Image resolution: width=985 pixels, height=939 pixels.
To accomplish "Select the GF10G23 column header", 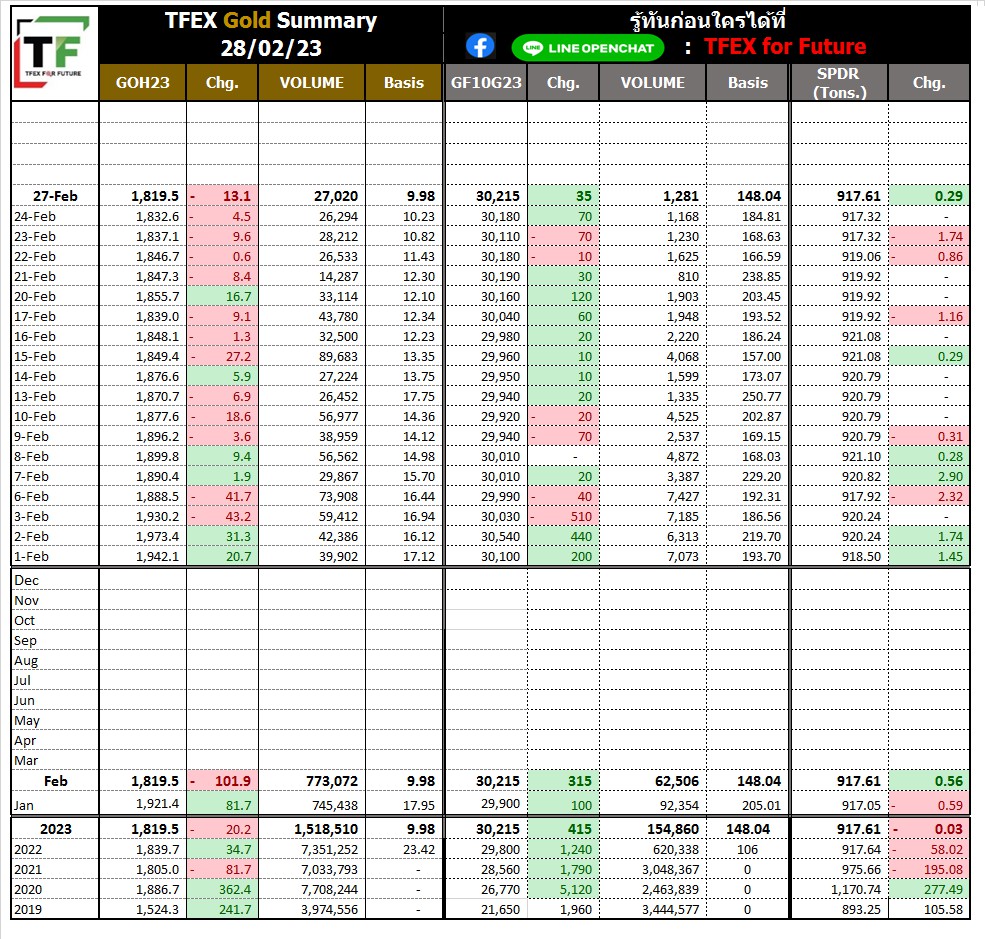I will click(486, 82).
